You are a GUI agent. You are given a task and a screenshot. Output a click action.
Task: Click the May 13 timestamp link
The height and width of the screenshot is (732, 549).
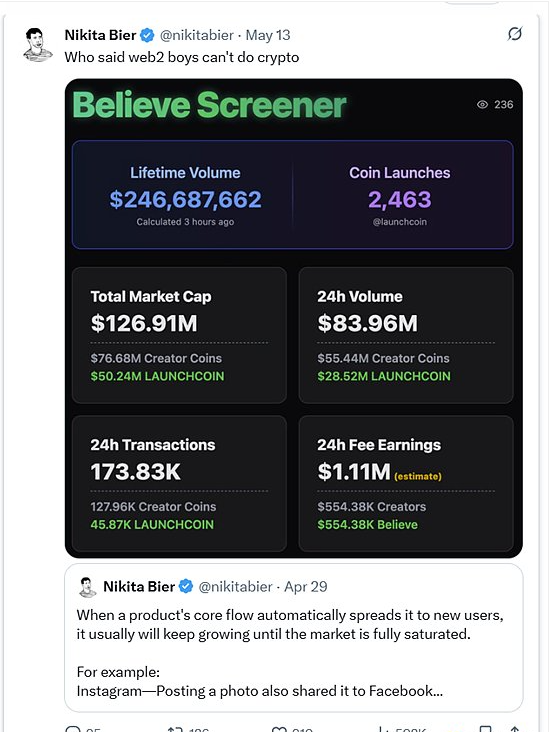coord(268,35)
